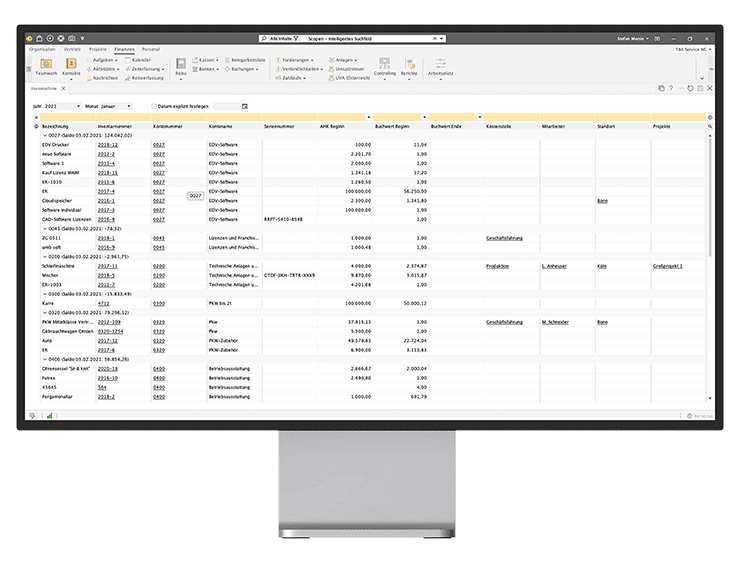Click the help question mark icon
Image resolution: width=740 pixels, height=563 pixels.
coord(670,88)
